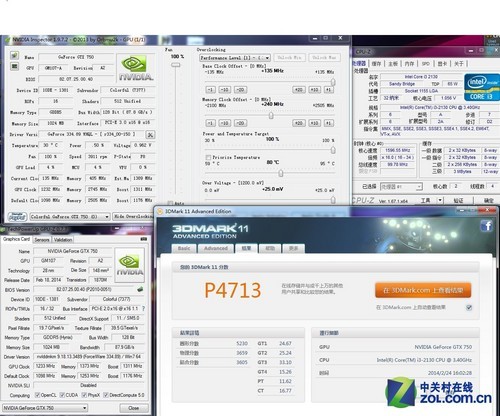Screen dimensions: 500x416
Task: Click Base Clock Offset +20 button
Action: (298, 90)
